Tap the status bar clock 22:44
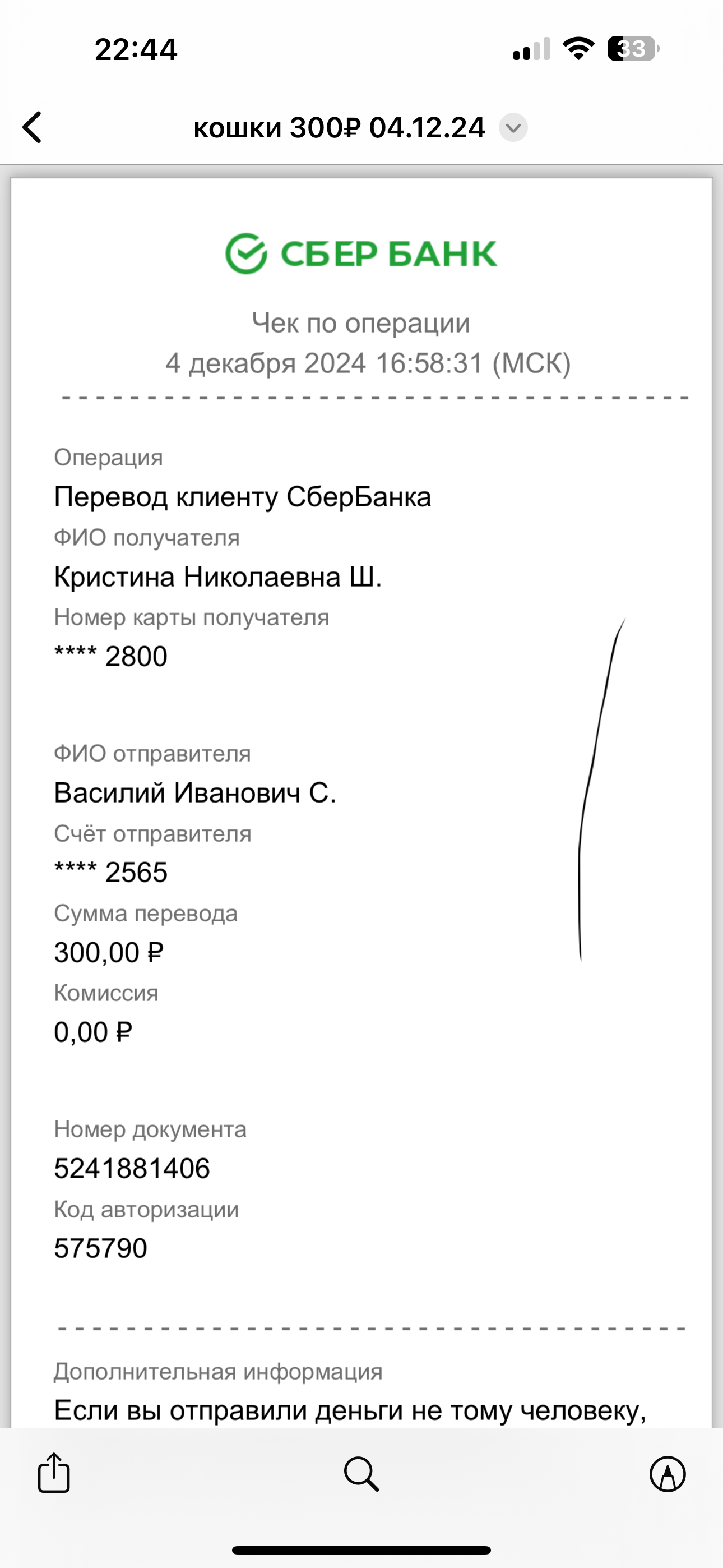Screen dimensions: 723x1568 136,49
